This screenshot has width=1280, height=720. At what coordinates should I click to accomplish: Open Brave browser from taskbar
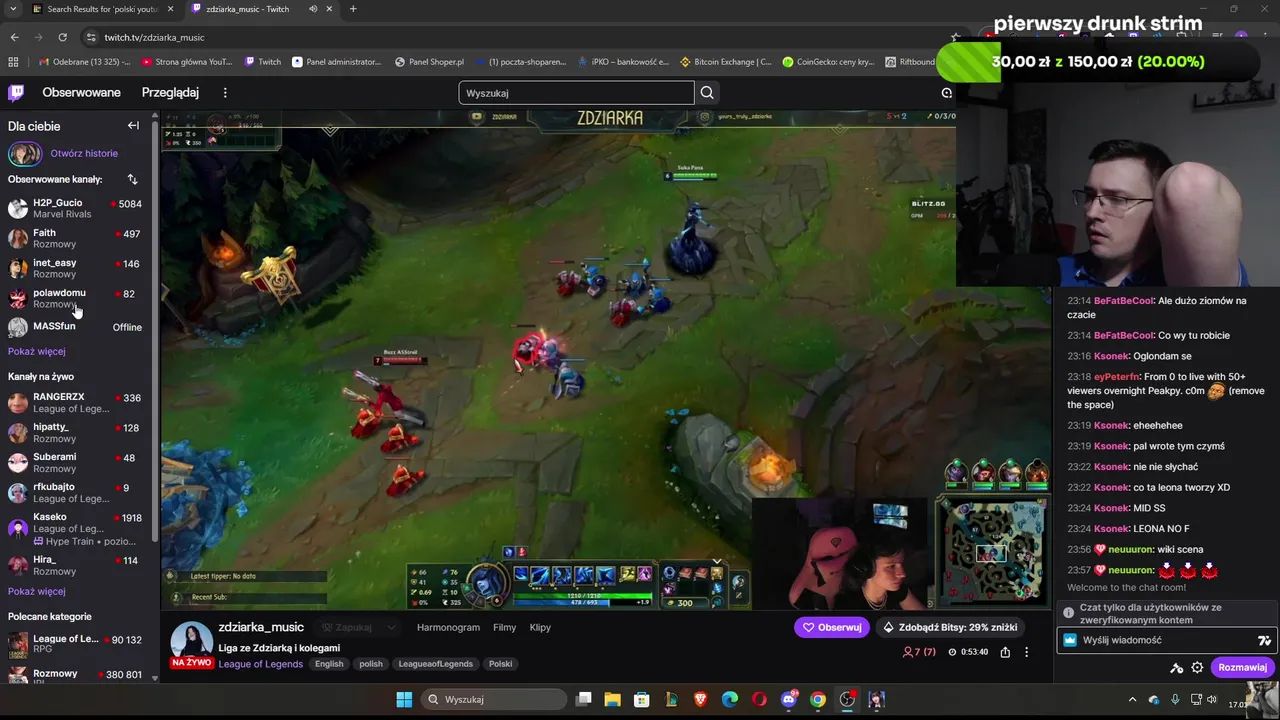(x=701, y=699)
